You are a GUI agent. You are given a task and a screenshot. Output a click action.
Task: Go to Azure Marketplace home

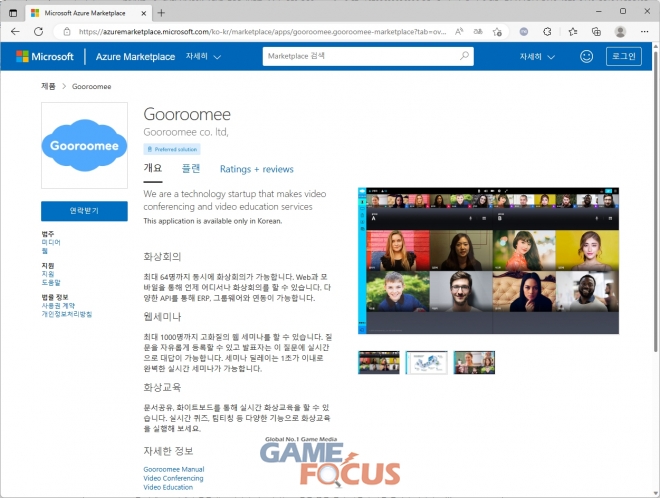[x=135, y=56]
